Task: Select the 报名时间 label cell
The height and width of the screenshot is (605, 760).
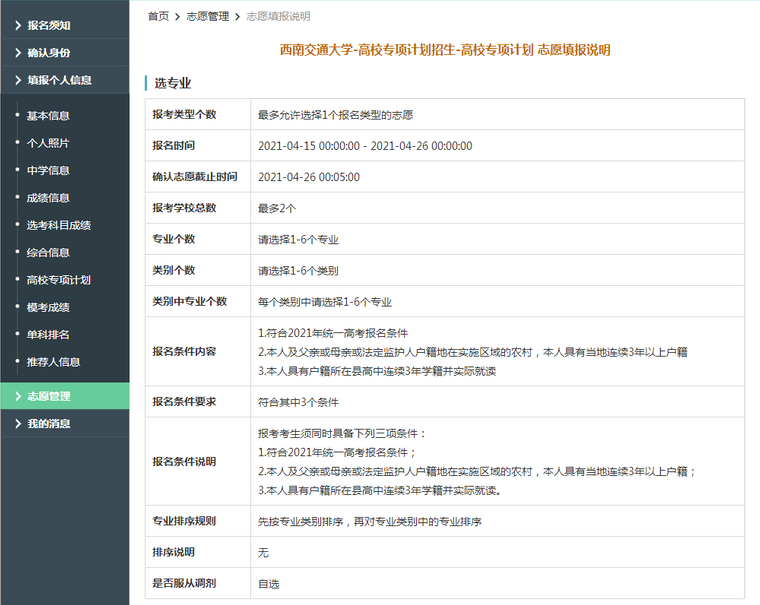Action: [198, 145]
